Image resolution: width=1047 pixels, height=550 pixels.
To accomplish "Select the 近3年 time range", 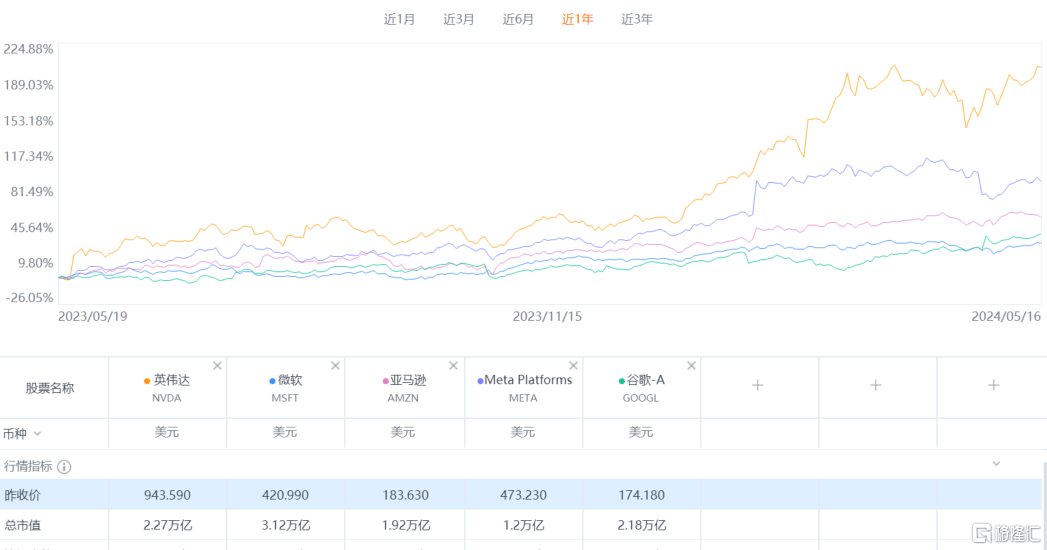I will point(637,19).
